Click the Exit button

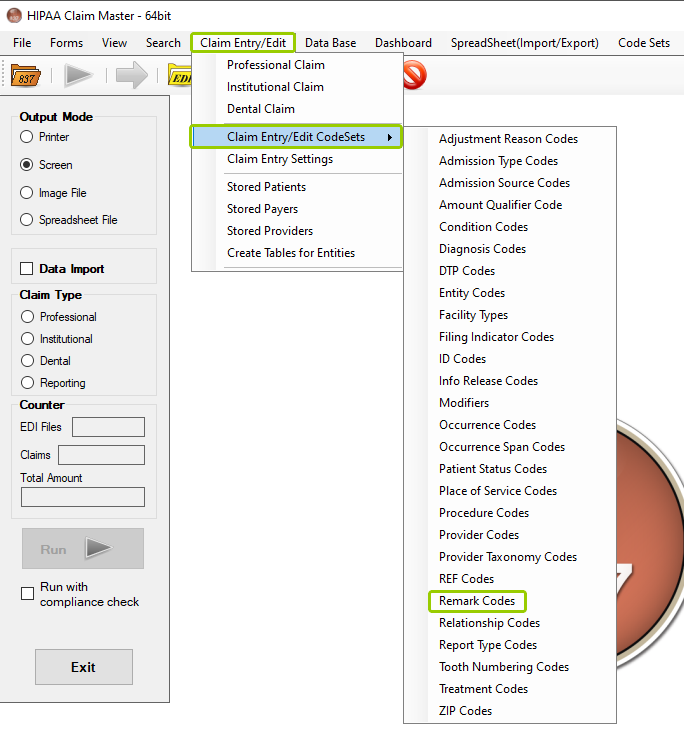pos(84,667)
